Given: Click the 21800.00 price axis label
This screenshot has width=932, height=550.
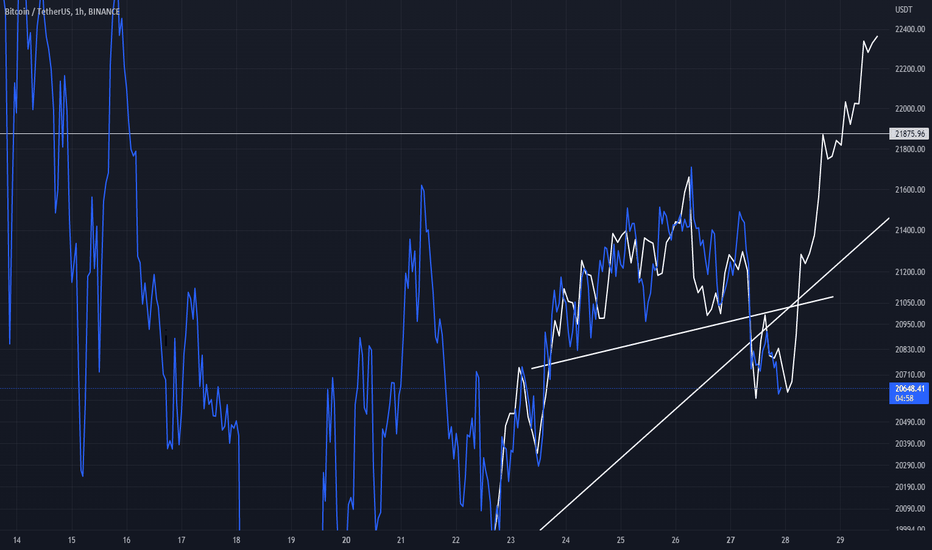Looking at the screenshot, I should click(910, 149).
